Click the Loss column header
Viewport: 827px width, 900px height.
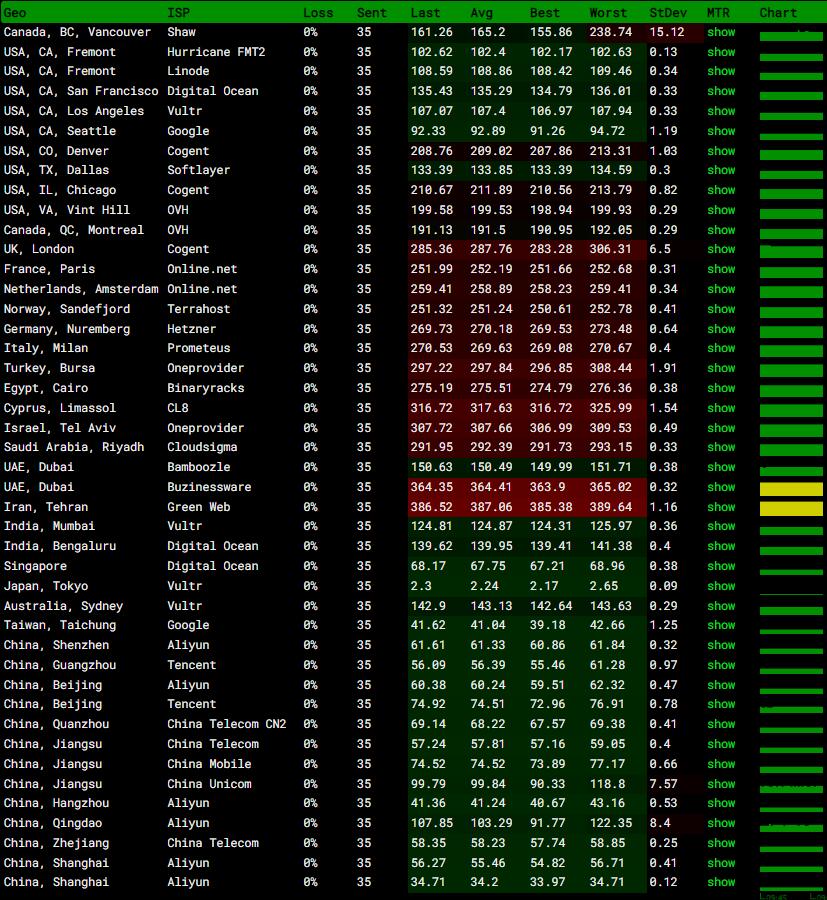coord(318,13)
